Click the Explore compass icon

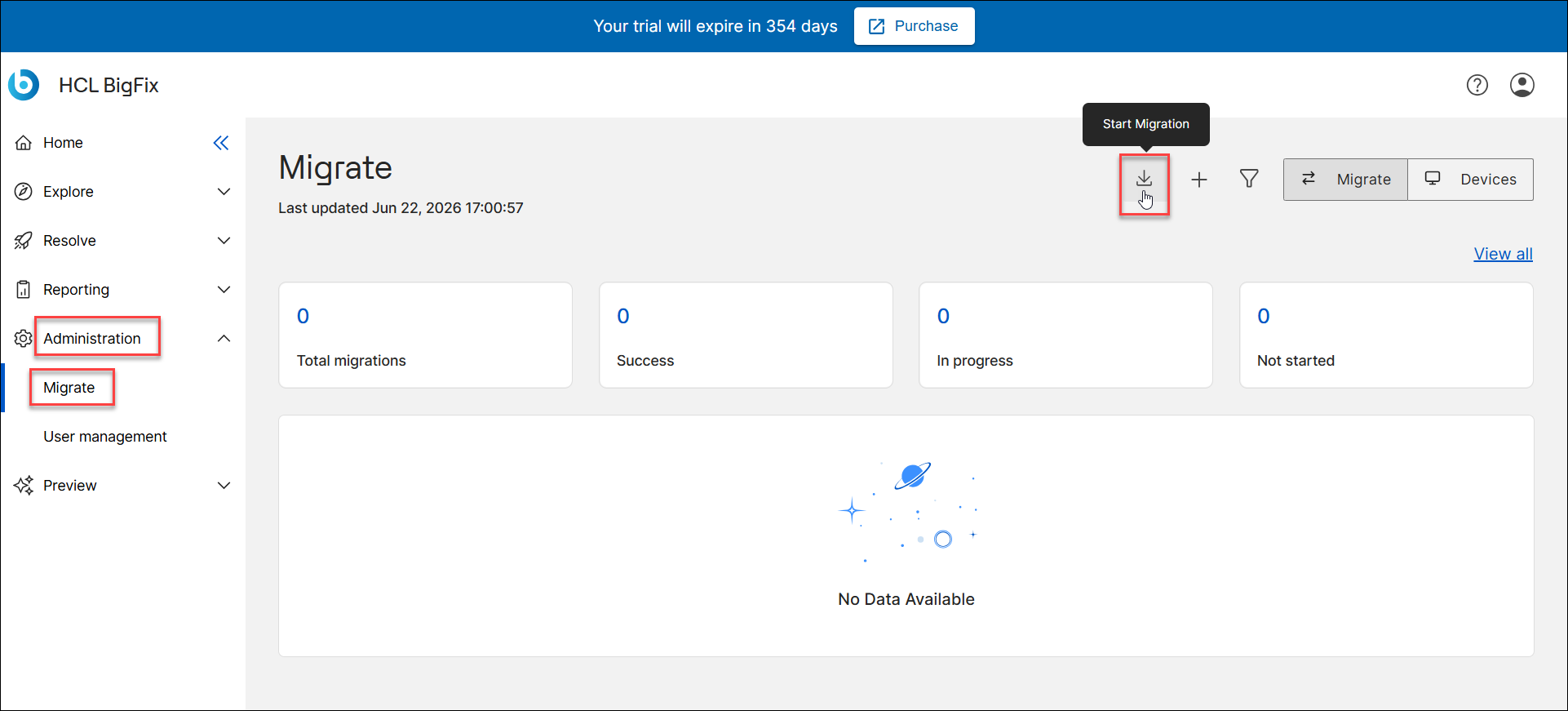click(24, 192)
